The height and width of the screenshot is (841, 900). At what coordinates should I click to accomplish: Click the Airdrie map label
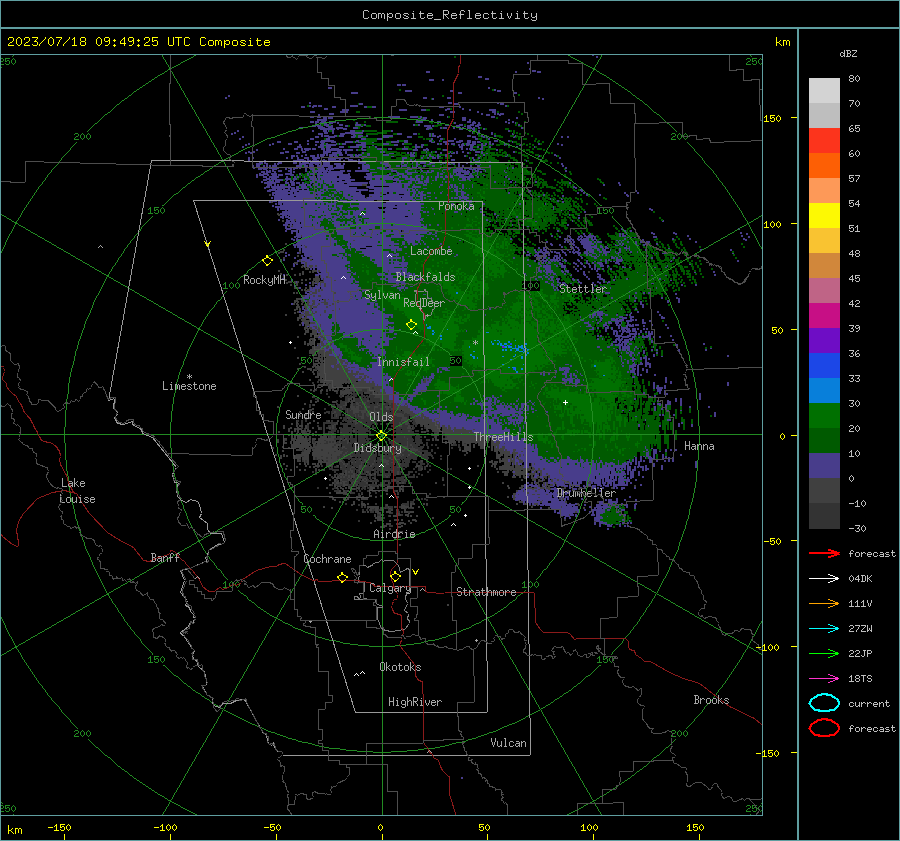pyautogui.click(x=394, y=534)
